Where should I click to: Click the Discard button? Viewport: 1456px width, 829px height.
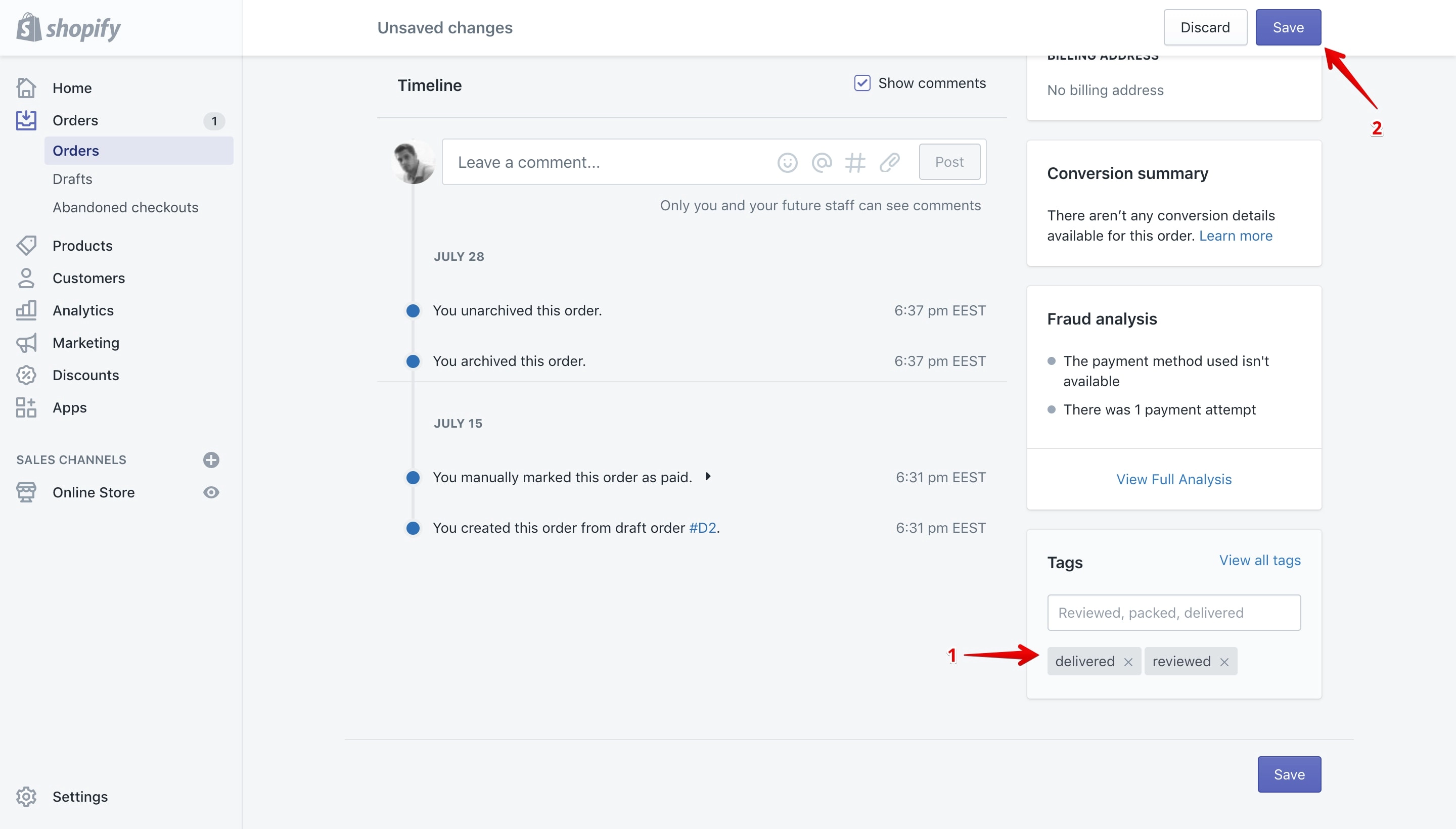1205,27
